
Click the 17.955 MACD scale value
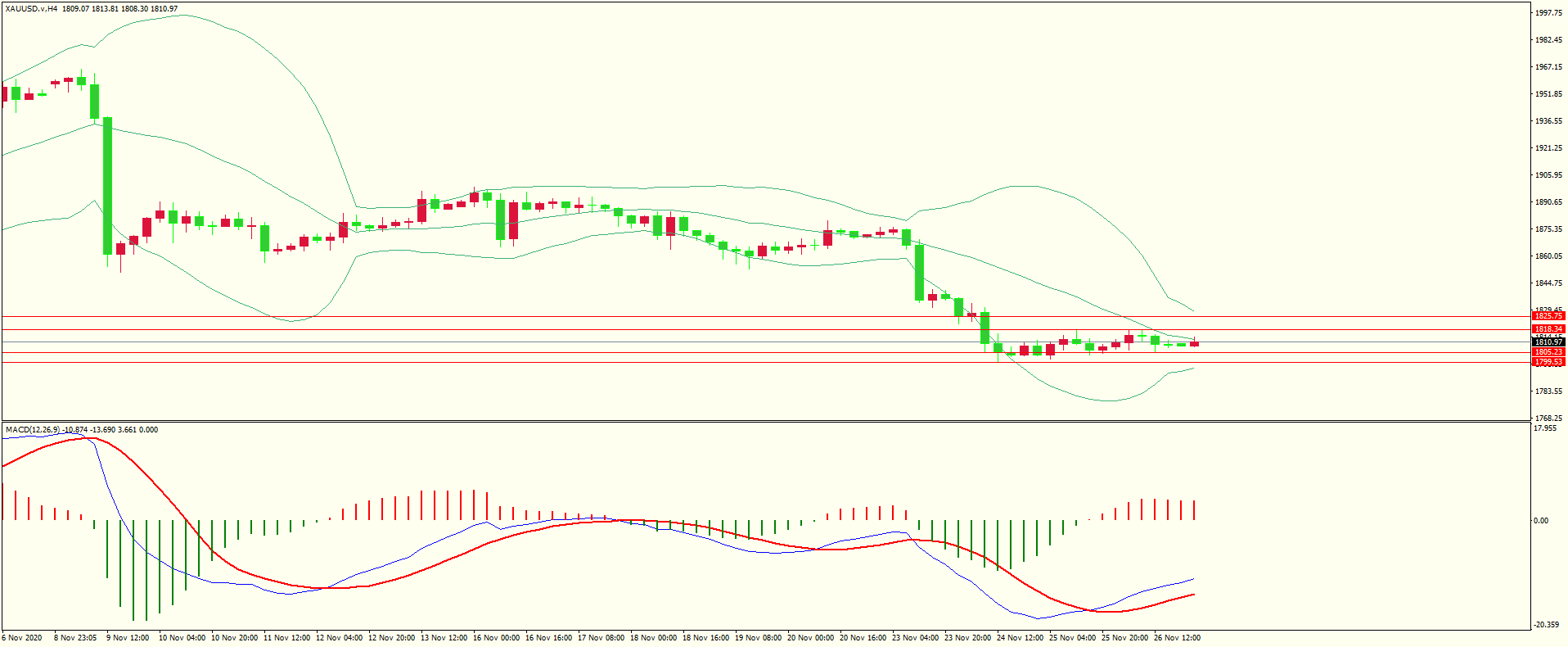1546,428
